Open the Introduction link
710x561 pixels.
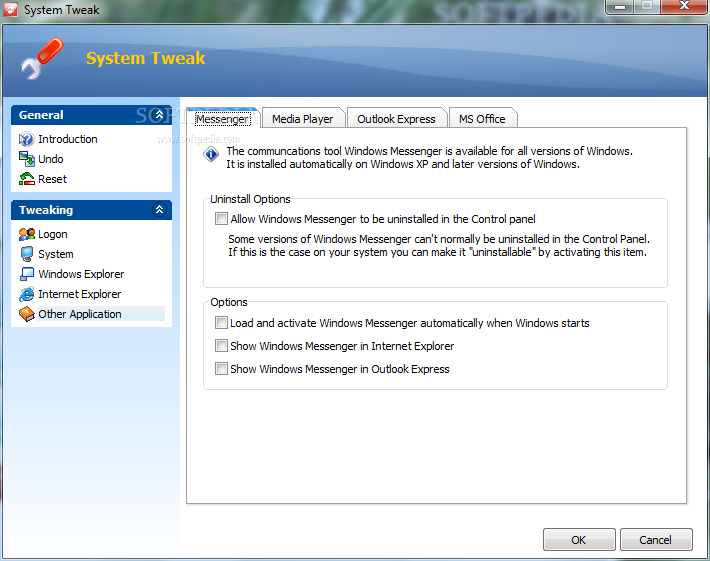tap(68, 139)
